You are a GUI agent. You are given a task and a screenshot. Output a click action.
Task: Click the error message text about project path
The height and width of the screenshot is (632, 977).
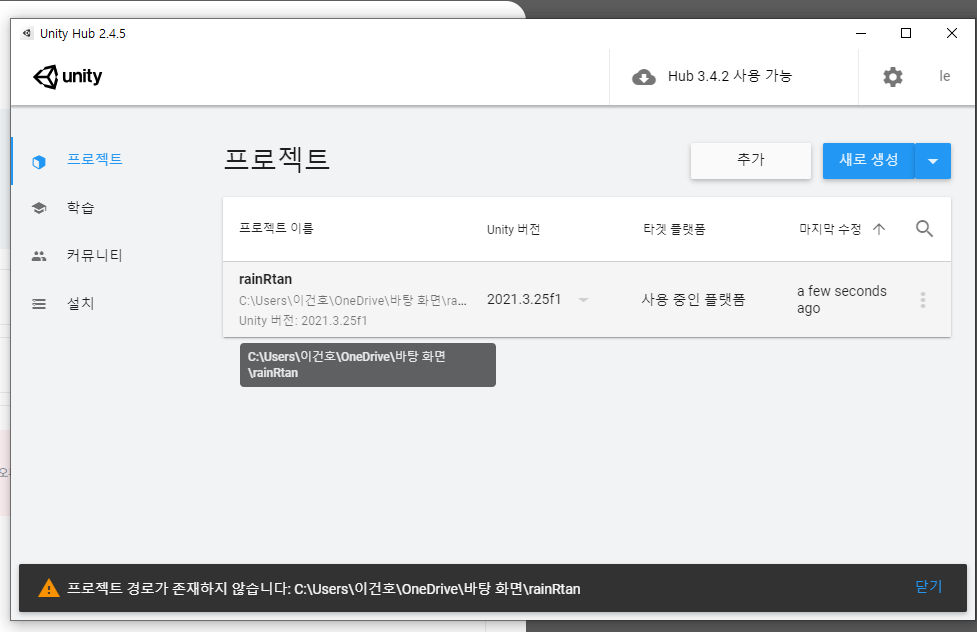click(323, 588)
